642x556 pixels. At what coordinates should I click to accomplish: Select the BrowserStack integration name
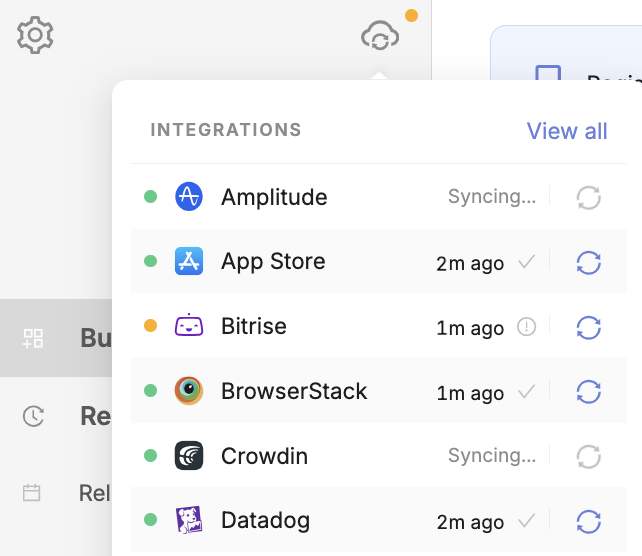click(294, 391)
